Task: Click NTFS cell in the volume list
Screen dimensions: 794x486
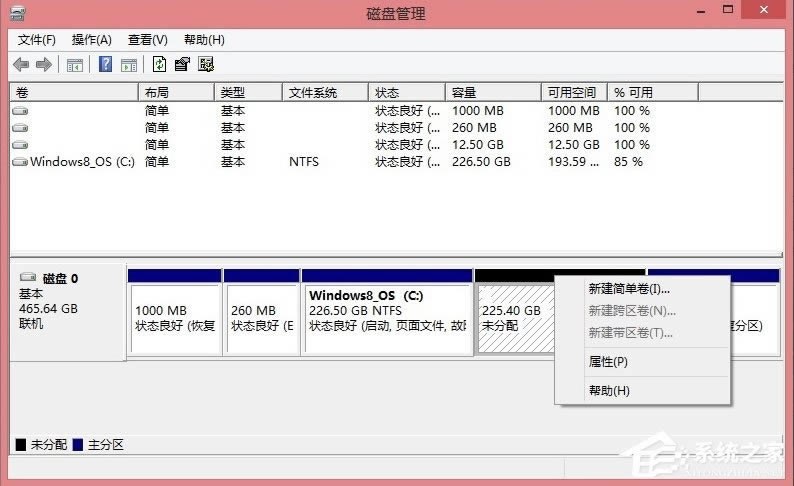Action: coord(304,162)
